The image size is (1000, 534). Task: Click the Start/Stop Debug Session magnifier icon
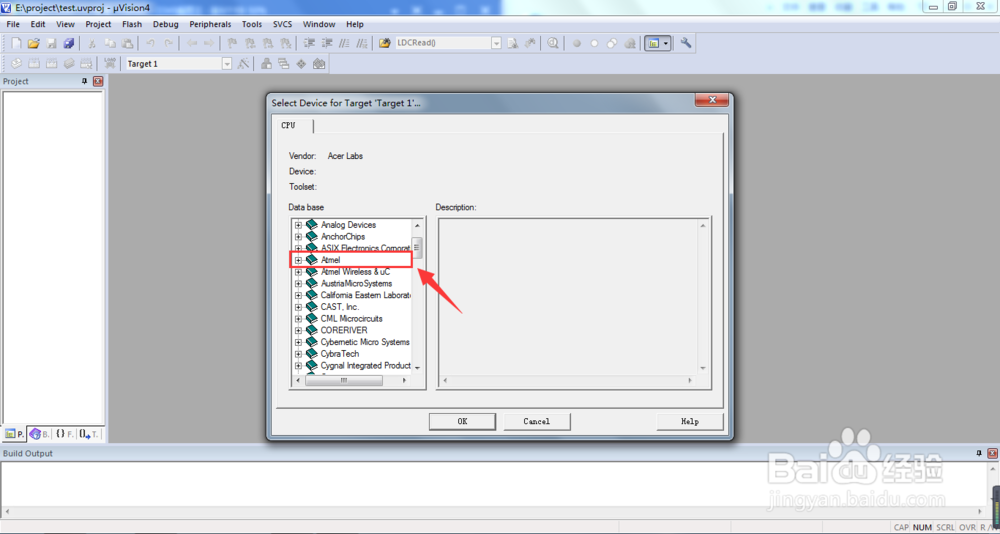click(553, 43)
